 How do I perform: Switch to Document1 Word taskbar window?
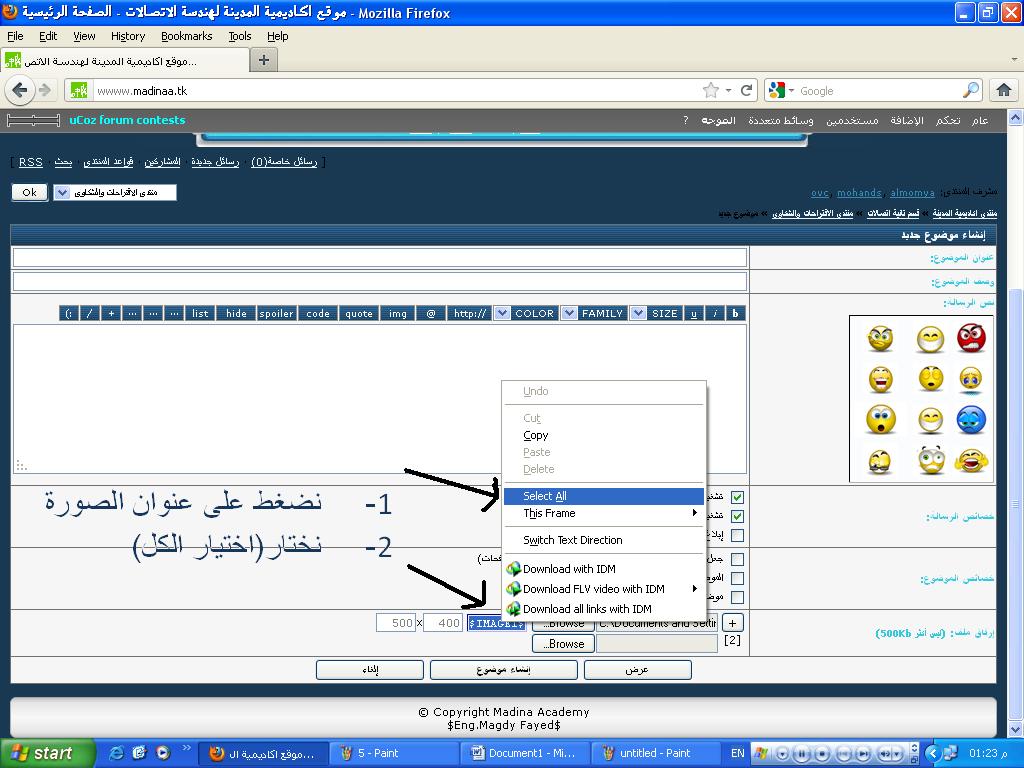coord(524,753)
